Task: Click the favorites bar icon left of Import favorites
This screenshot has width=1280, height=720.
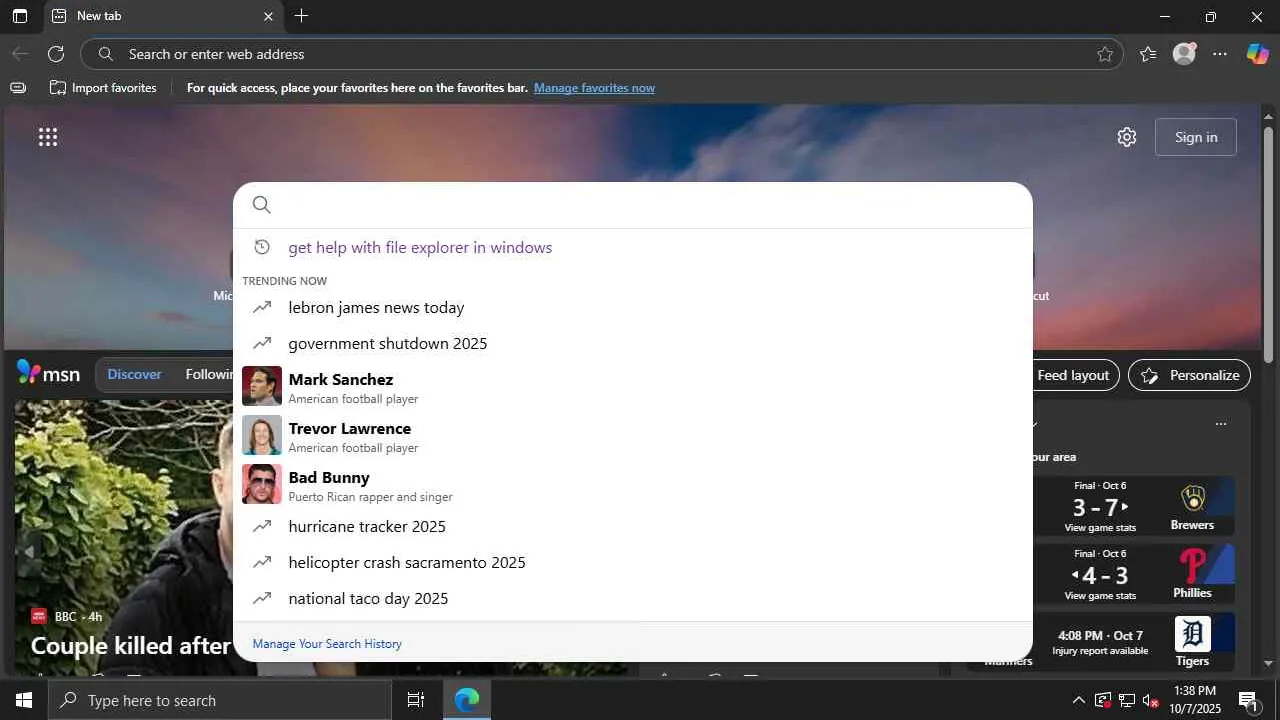Action: tap(18, 88)
